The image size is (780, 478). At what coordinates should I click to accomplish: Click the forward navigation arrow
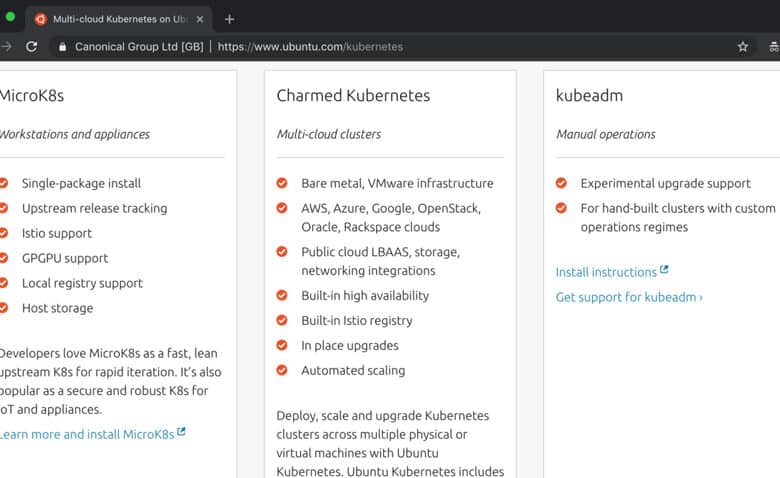click(6, 47)
